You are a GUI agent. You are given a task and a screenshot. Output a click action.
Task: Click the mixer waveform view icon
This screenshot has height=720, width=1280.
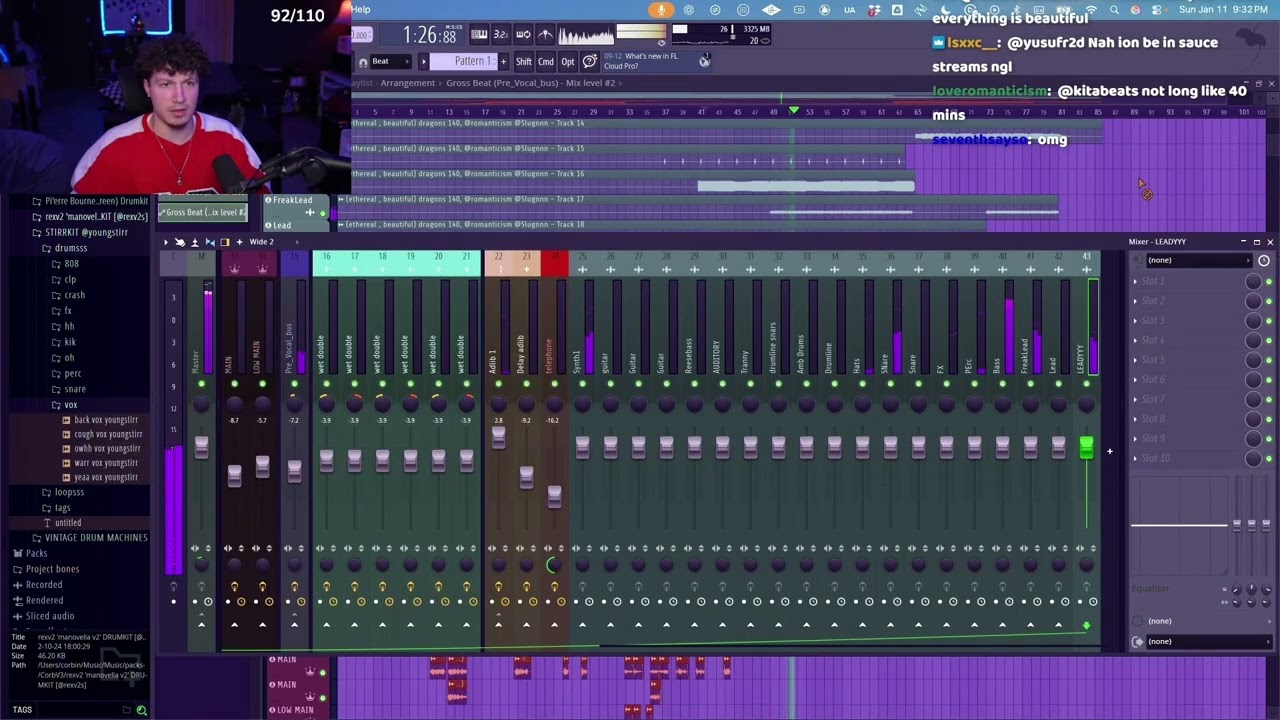[x=210, y=242]
